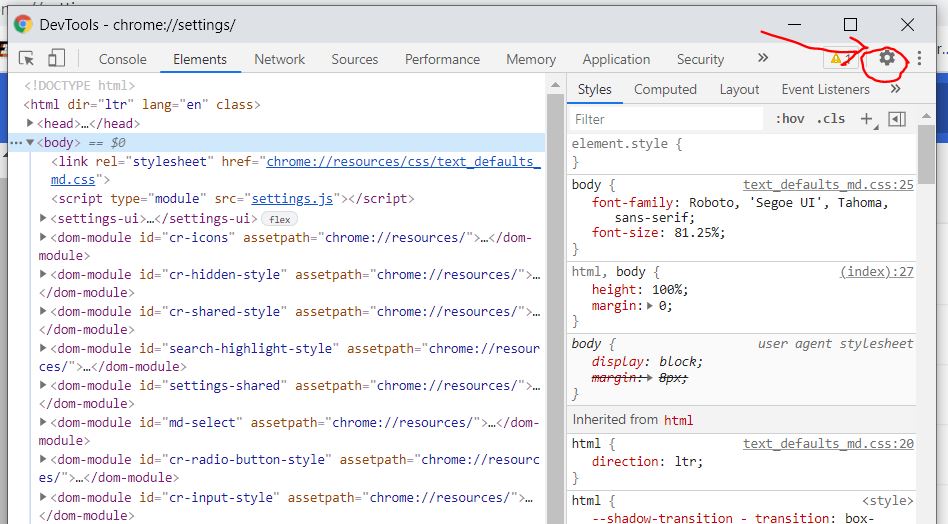Click the warnings counter badge
This screenshot has height=524, width=948.
841,59
